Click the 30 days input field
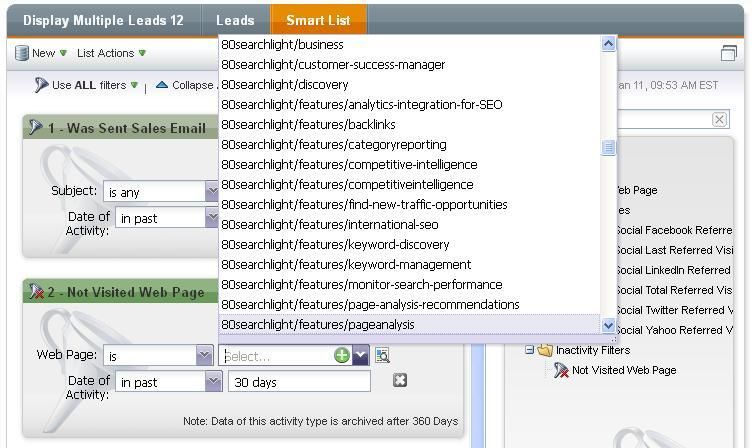The height and width of the screenshot is (448, 752). pos(299,381)
